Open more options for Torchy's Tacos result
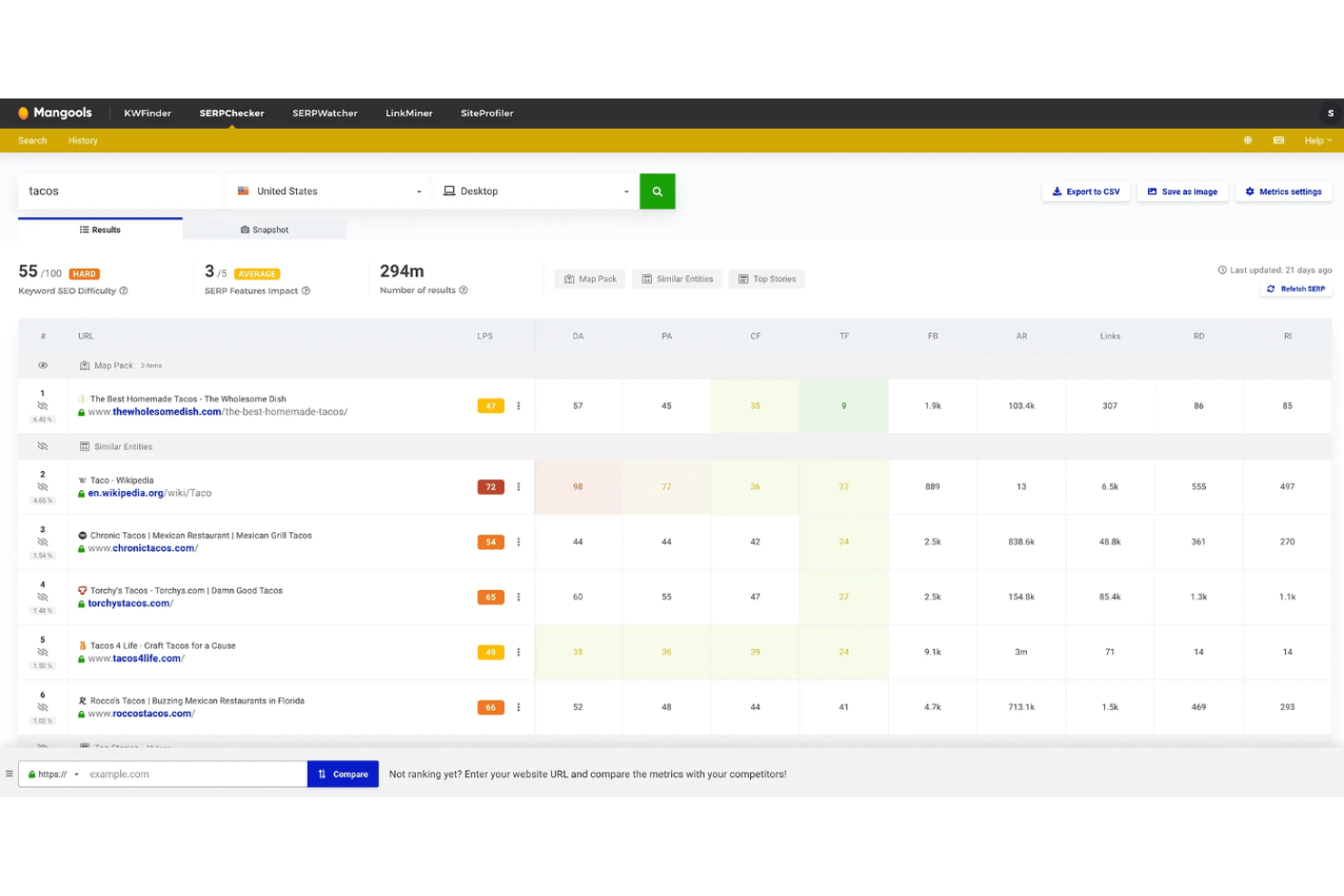The height and width of the screenshot is (896, 1344). click(x=519, y=597)
